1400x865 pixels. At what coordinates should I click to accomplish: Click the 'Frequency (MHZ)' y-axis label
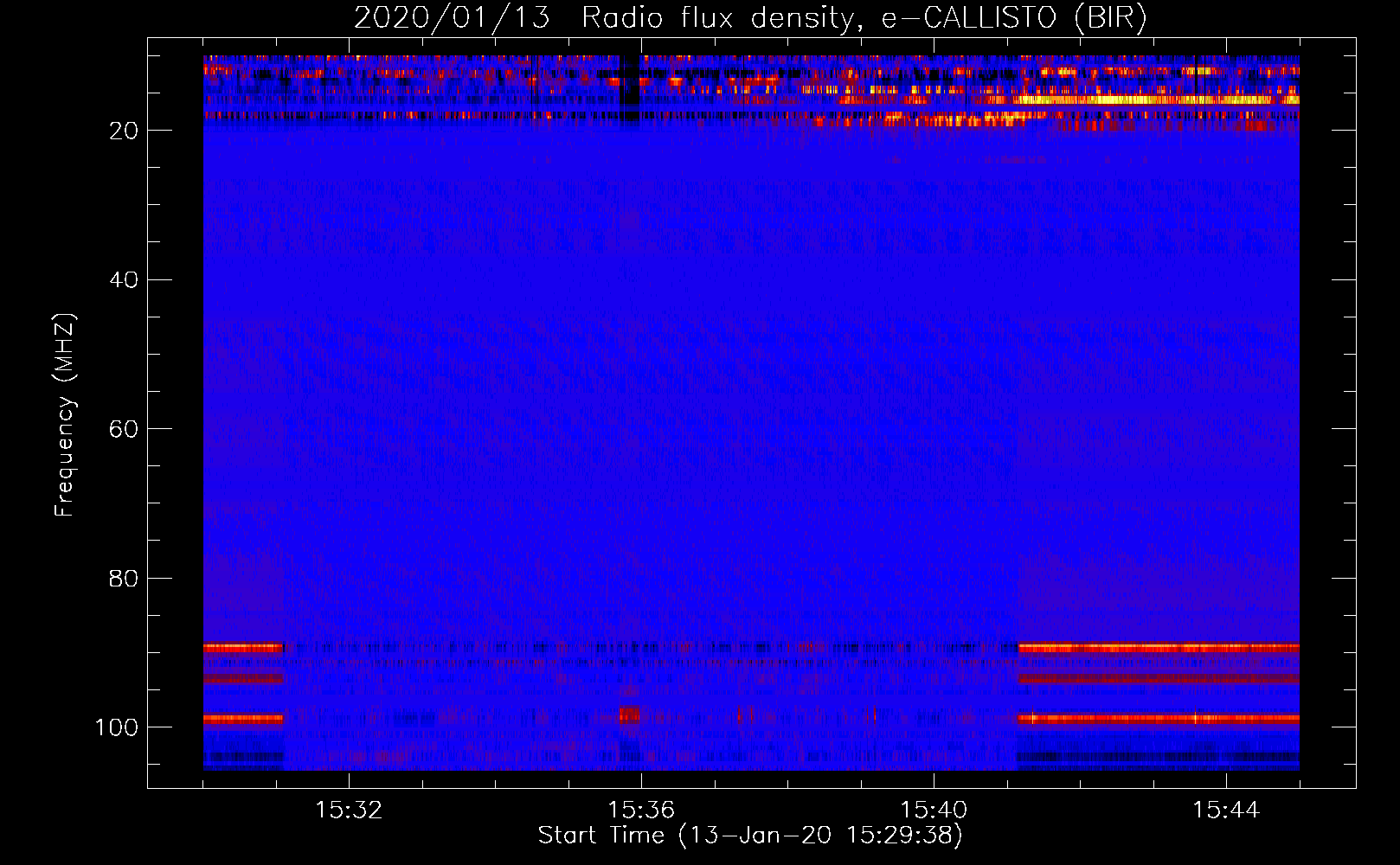point(65,415)
